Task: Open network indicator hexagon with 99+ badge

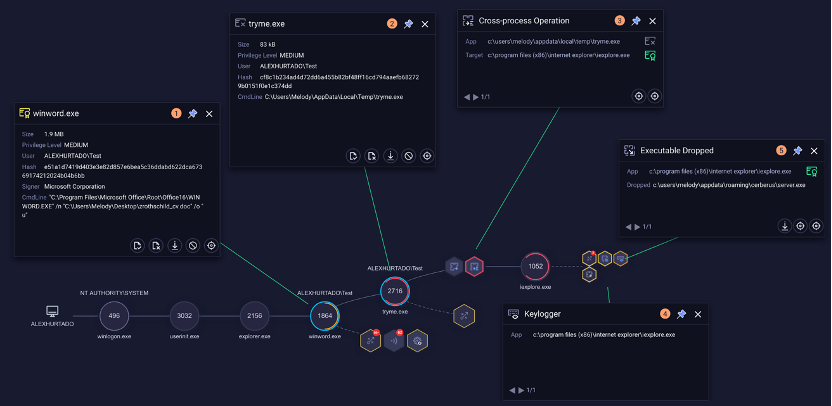Action: 370,341
